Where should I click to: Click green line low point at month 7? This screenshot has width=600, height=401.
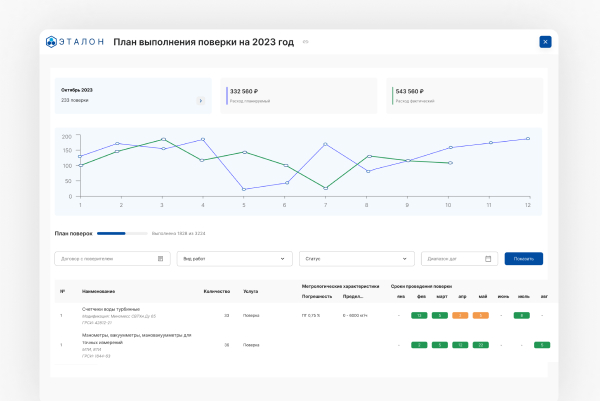click(x=326, y=188)
